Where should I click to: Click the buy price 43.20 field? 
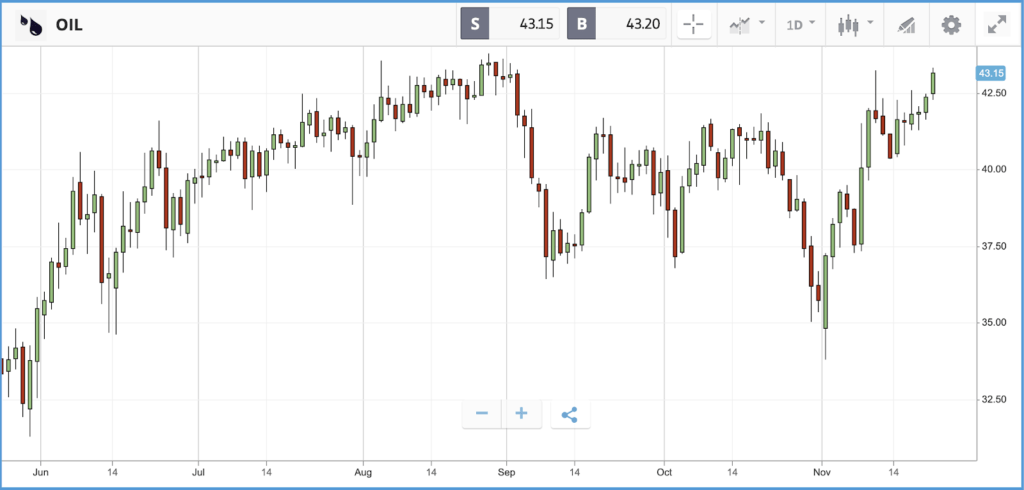tap(631, 25)
